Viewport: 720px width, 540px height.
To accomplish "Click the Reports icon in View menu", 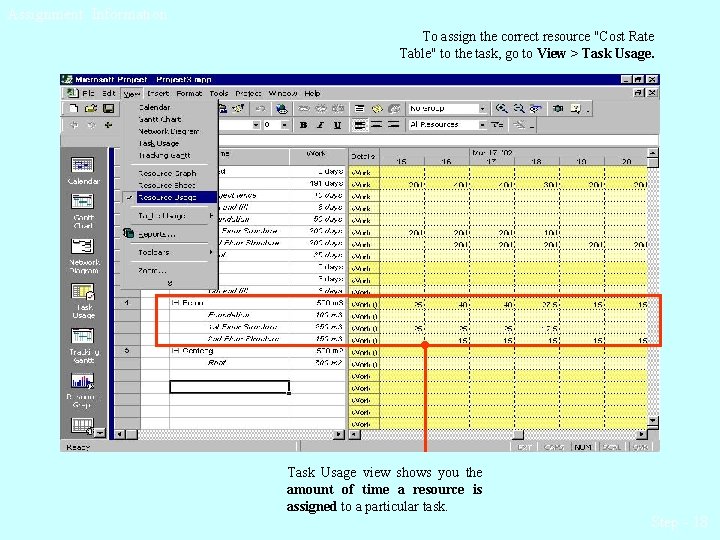I will click(x=129, y=233).
